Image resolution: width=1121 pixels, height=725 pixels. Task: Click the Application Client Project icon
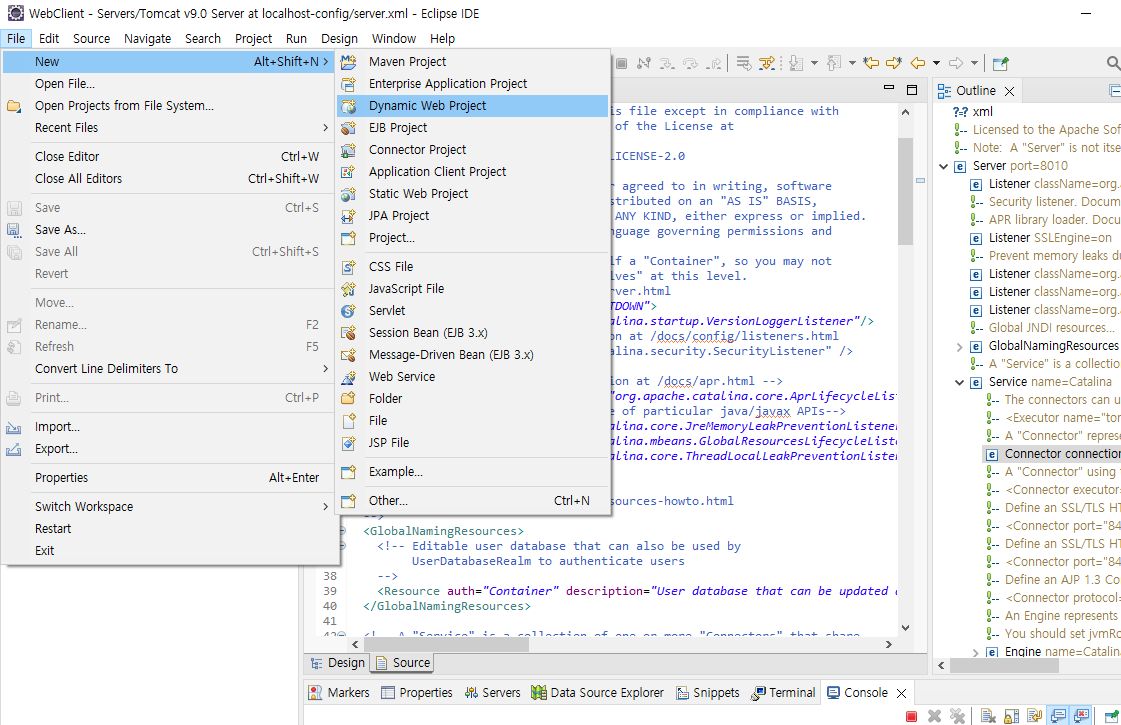pyautogui.click(x=348, y=172)
